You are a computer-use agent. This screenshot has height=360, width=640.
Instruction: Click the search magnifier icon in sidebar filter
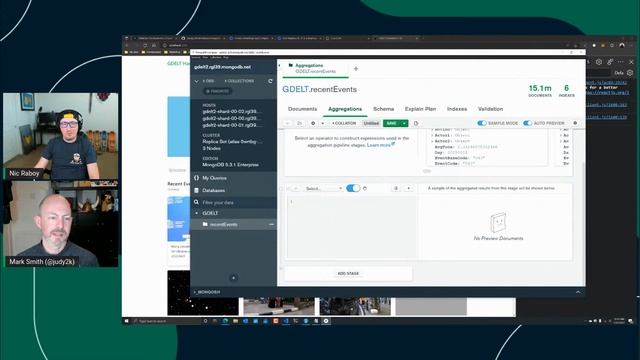coord(196,202)
